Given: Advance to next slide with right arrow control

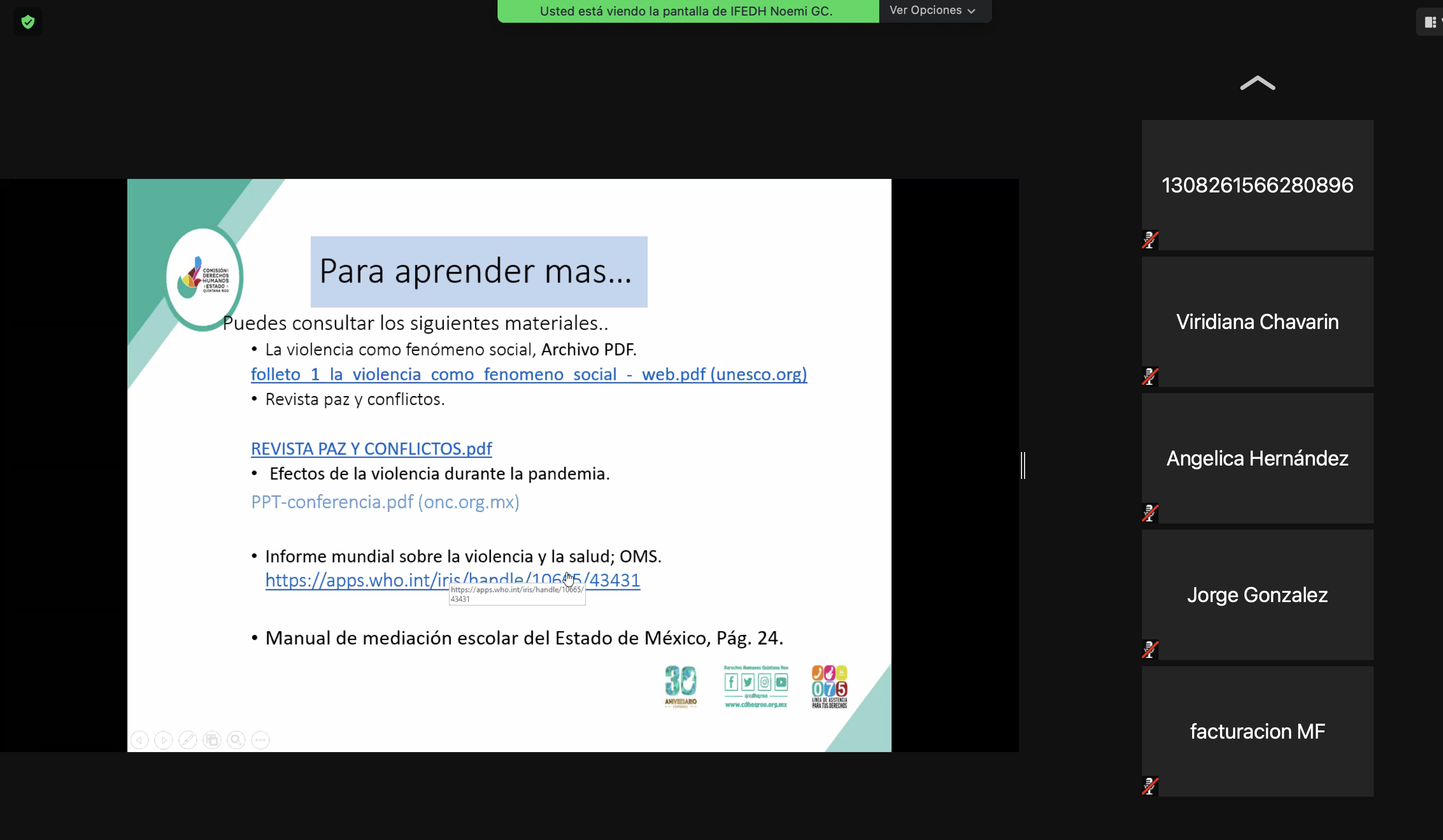Looking at the screenshot, I should click(164, 740).
